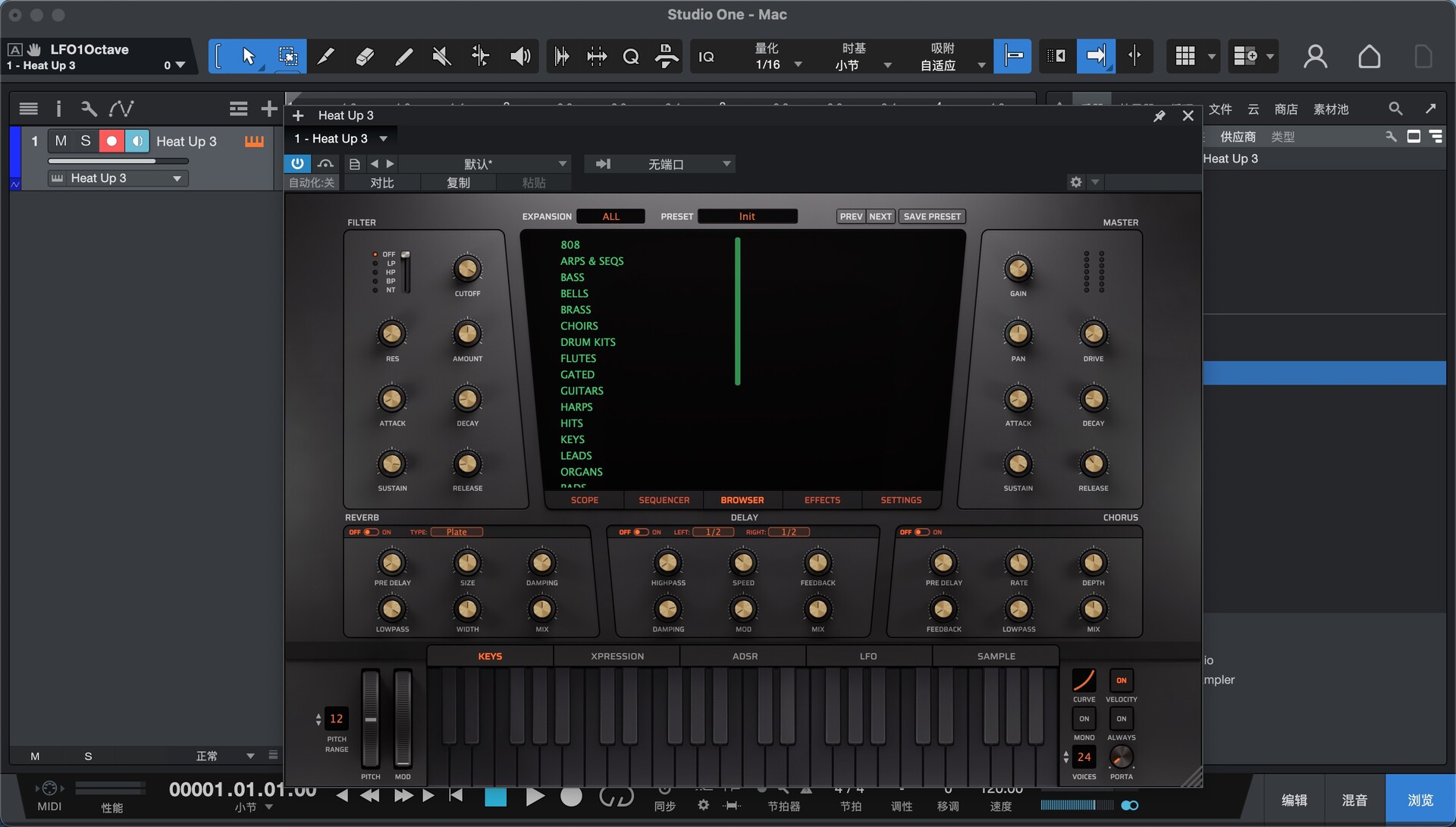
Task: Select the Mute tool
Action: point(441,56)
